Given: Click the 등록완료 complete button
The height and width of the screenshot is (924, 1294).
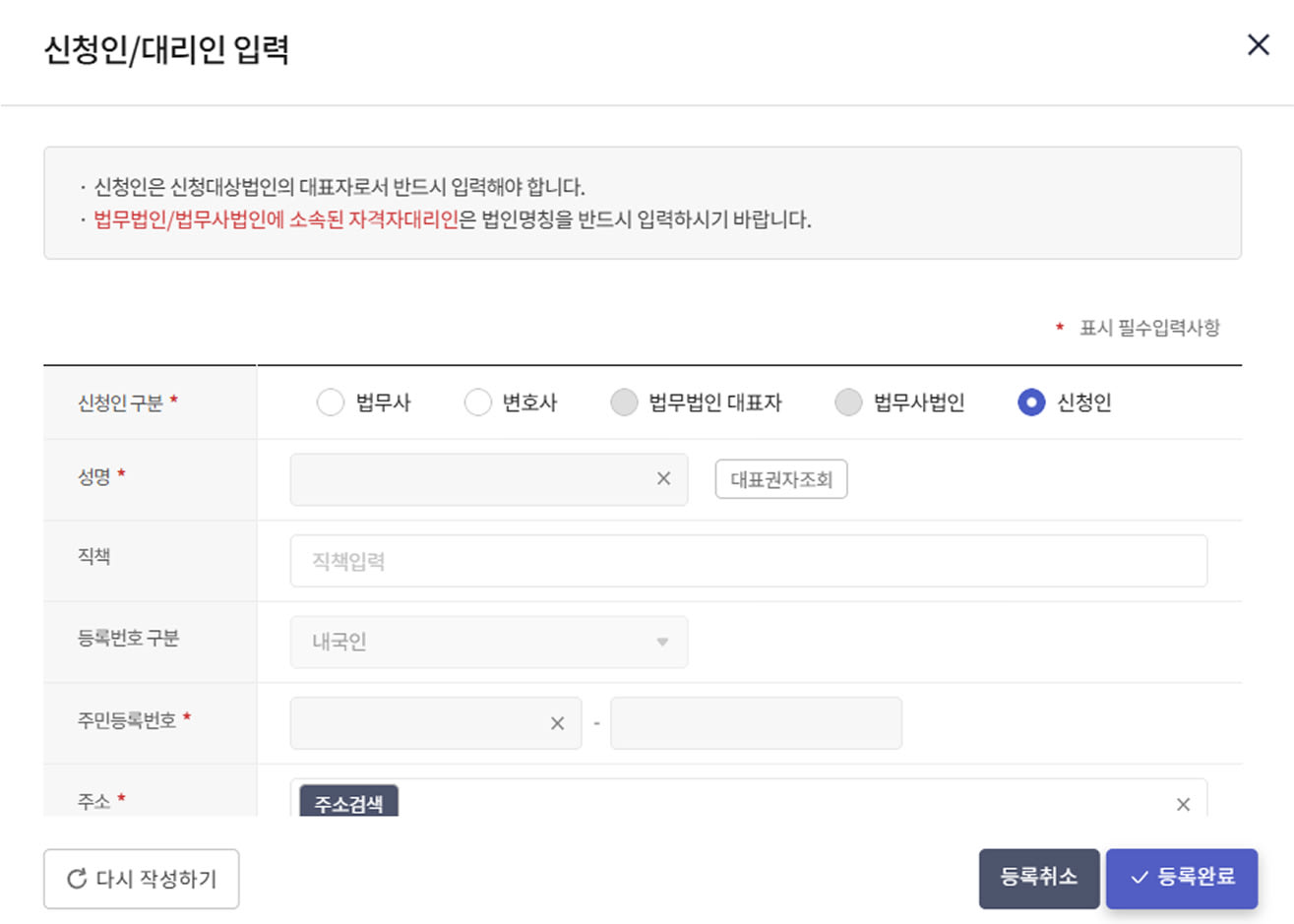Looking at the screenshot, I should [x=1181, y=878].
